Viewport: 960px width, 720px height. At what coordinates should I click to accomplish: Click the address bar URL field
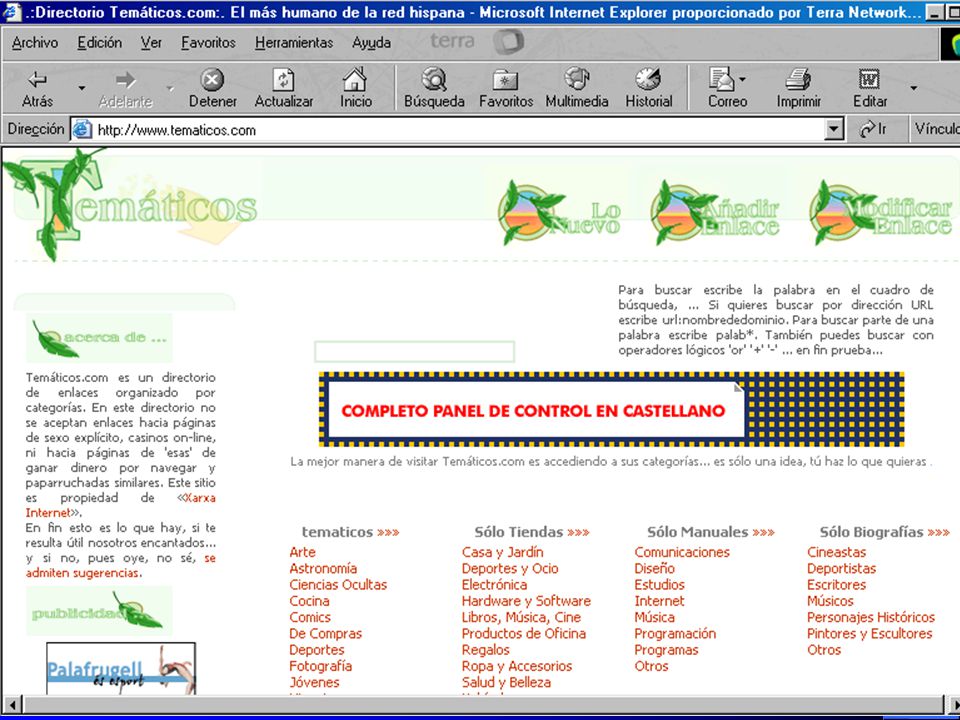coord(459,130)
